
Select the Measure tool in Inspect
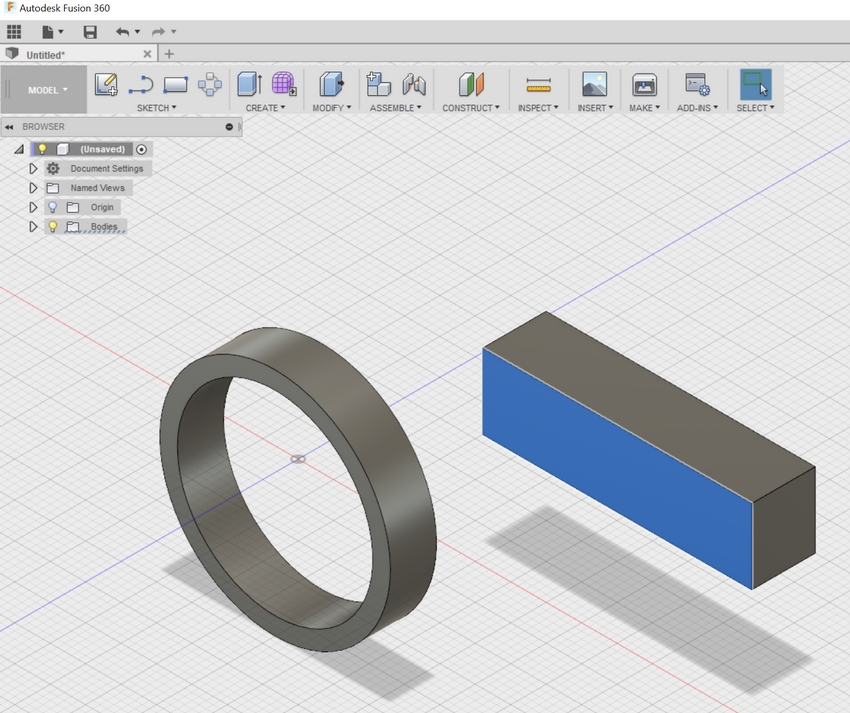click(537, 85)
